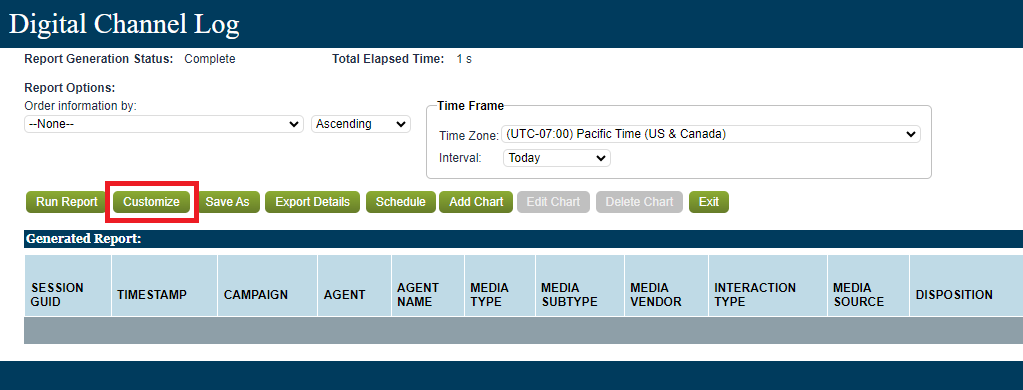Click the Save As button
Viewport: 1023px width, 390px height.
point(228,202)
